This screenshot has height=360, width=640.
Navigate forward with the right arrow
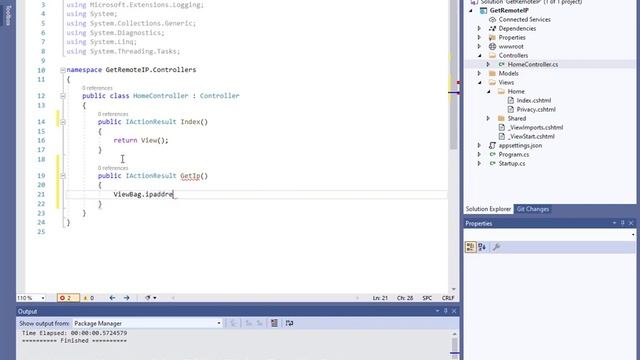(x=127, y=298)
